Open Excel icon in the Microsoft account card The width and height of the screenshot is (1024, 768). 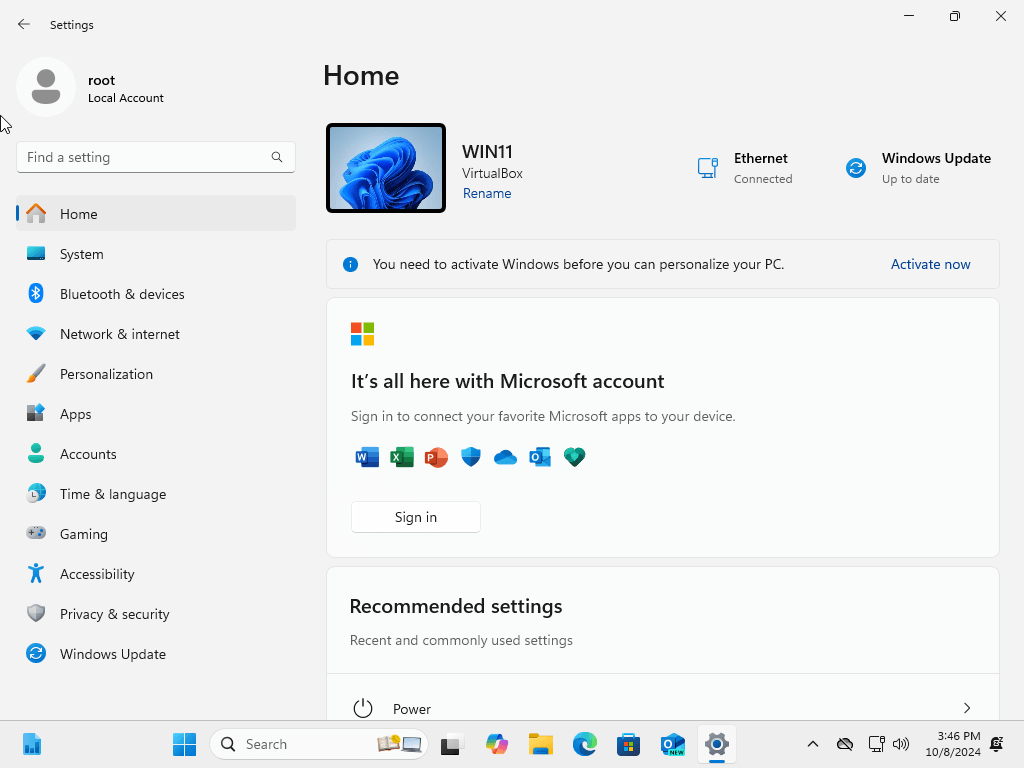pyautogui.click(x=402, y=457)
